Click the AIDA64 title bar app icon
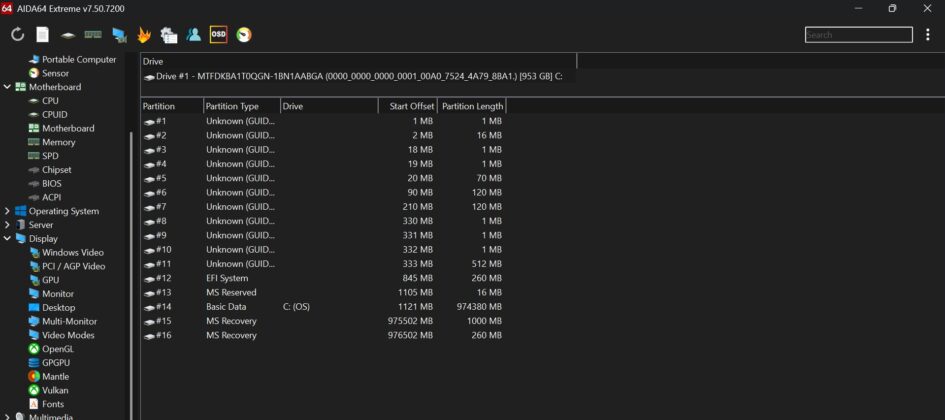This screenshot has height=420, width=945. (7, 8)
